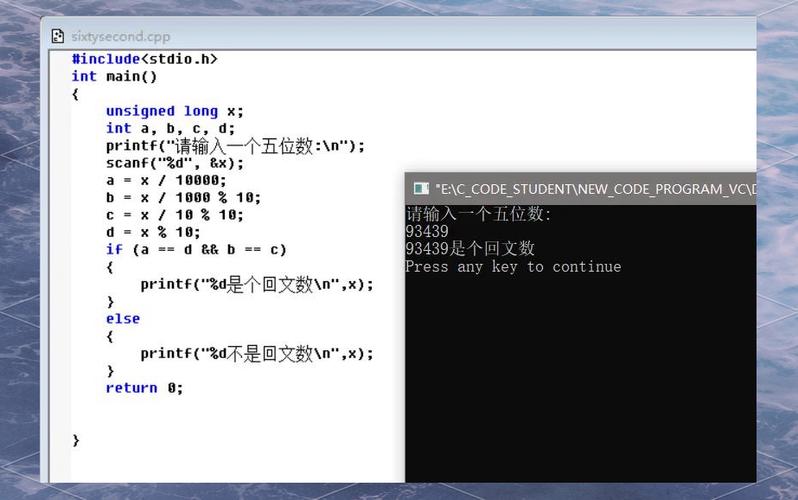Click the unsigned long x; declaration
The width and height of the screenshot is (798, 500).
(x=175, y=111)
